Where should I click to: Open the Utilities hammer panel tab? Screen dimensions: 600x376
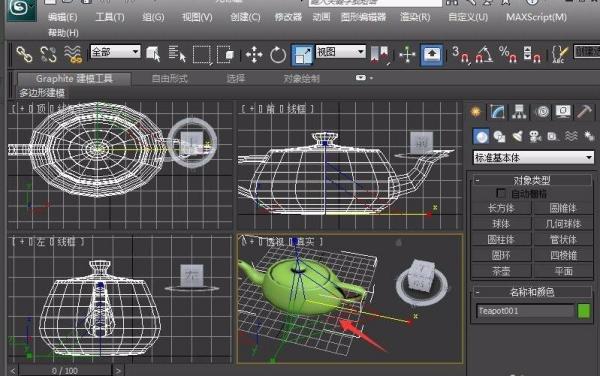click(x=584, y=112)
